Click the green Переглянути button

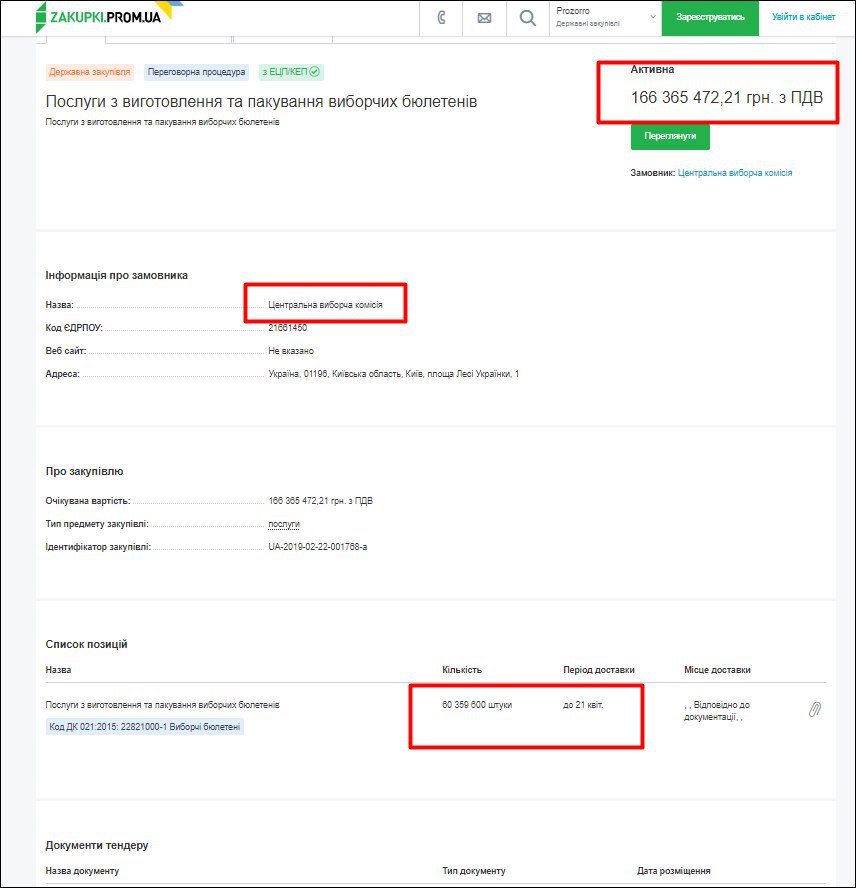pyautogui.click(x=670, y=136)
